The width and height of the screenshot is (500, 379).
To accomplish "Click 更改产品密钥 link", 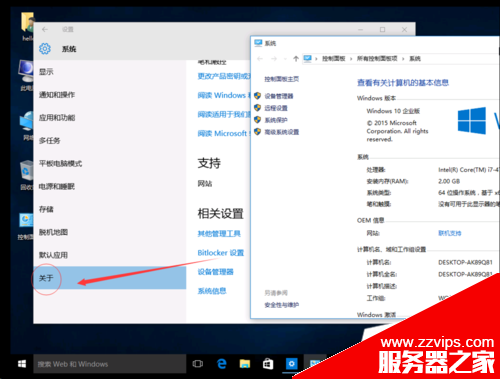I will tap(224, 76).
